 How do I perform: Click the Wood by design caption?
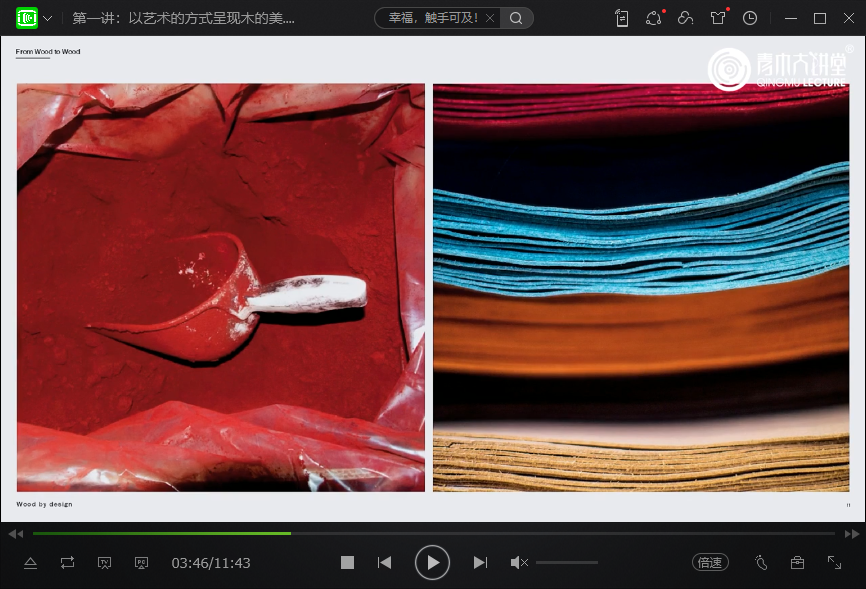coord(44,504)
